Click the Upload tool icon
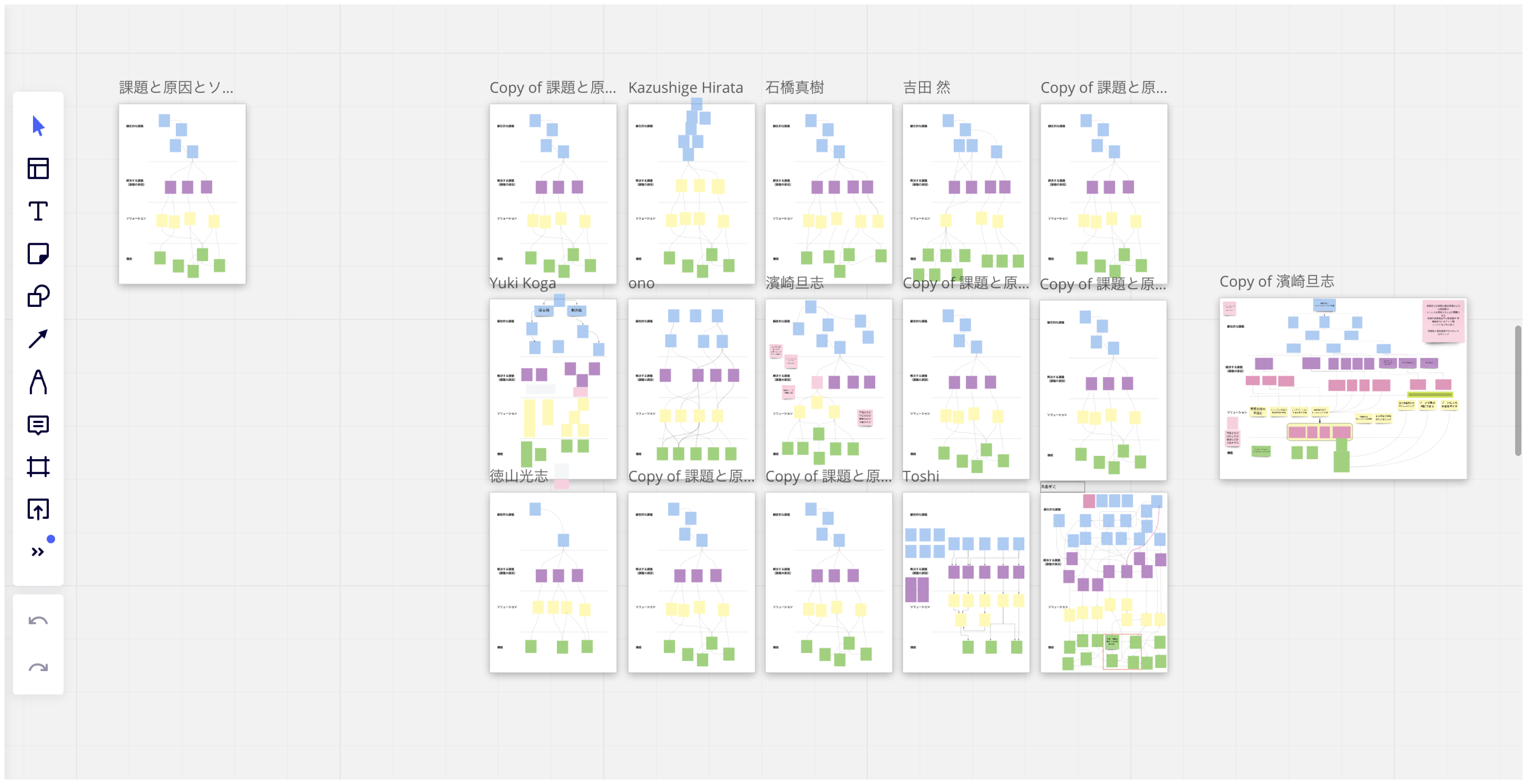 38,509
